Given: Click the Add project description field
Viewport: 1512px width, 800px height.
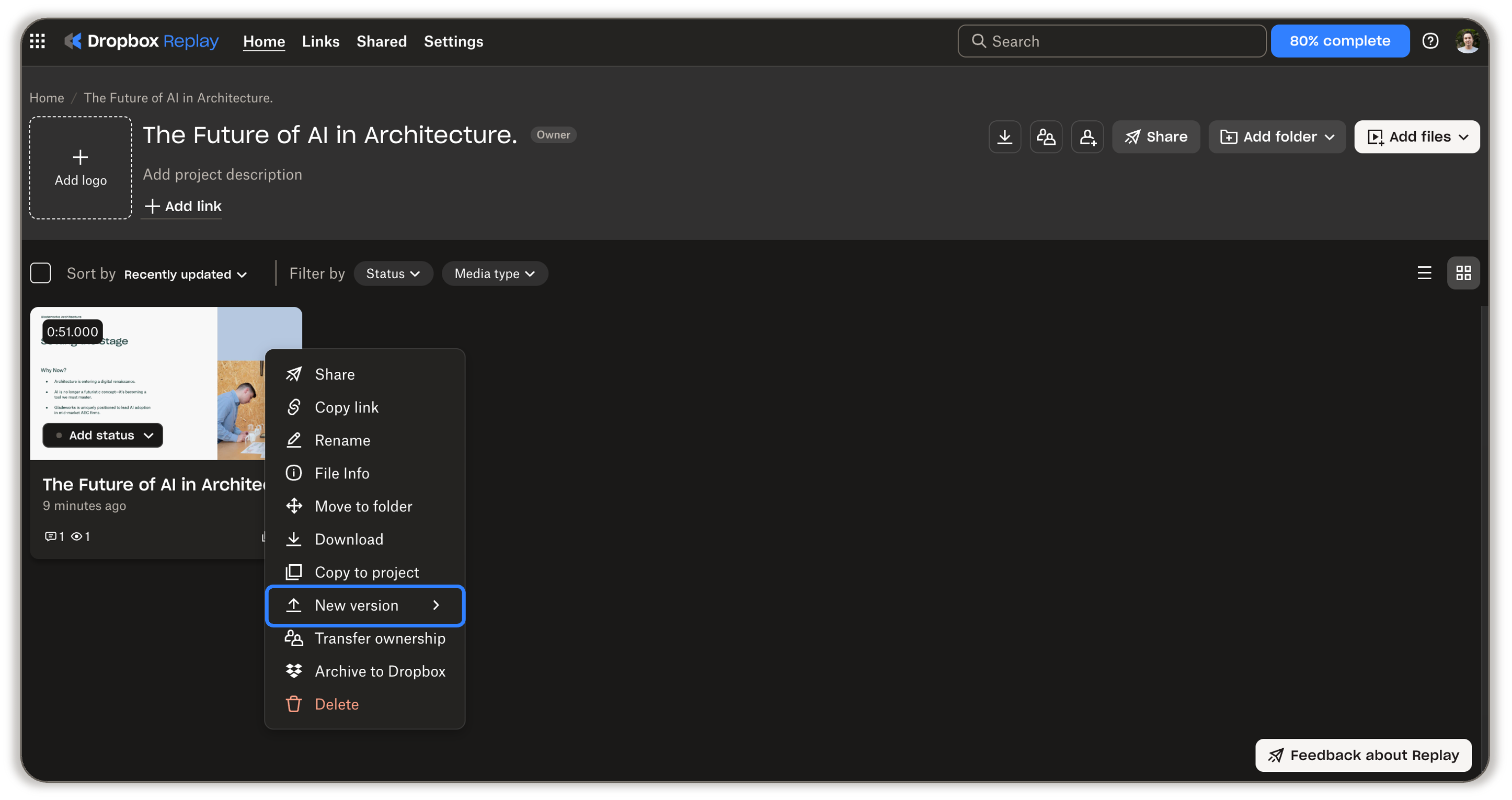Looking at the screenshot, I should point(222,174).
